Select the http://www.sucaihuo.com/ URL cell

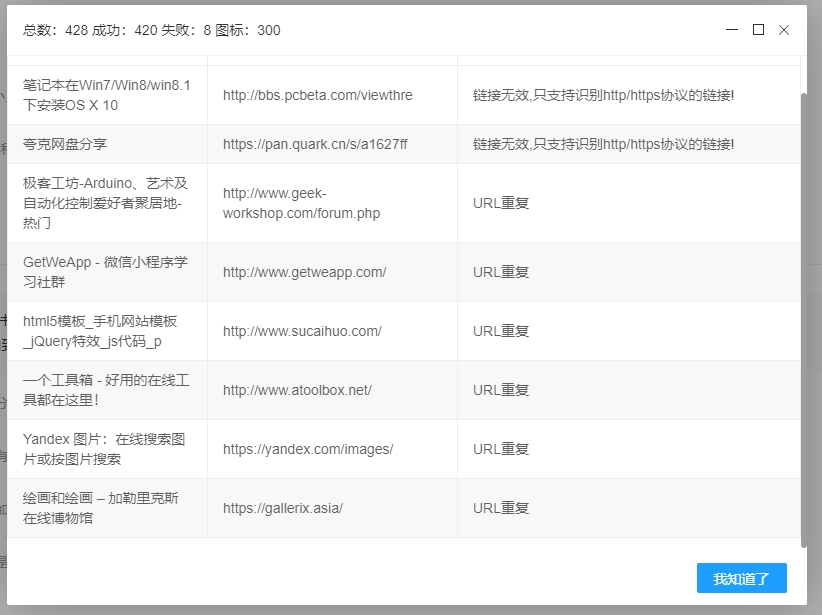pyautogui.click(x=332, y=331)
